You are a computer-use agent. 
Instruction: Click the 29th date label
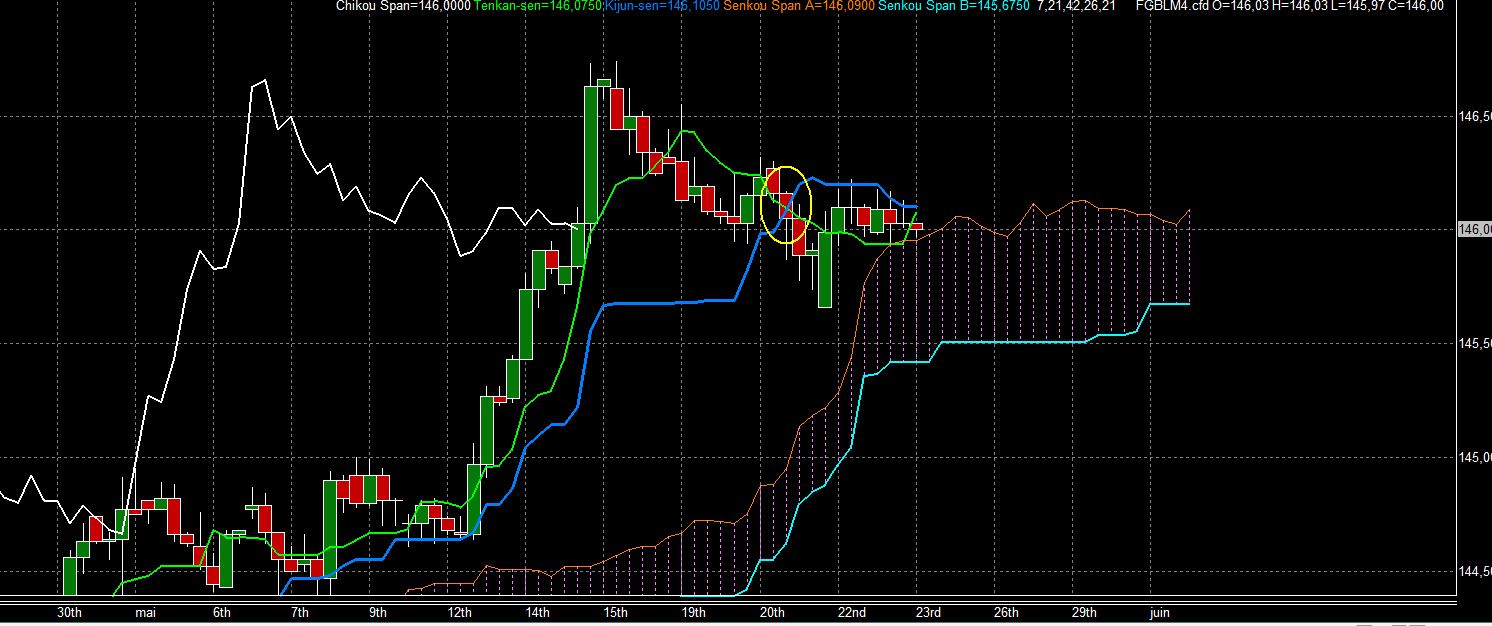click(1084, 612)
